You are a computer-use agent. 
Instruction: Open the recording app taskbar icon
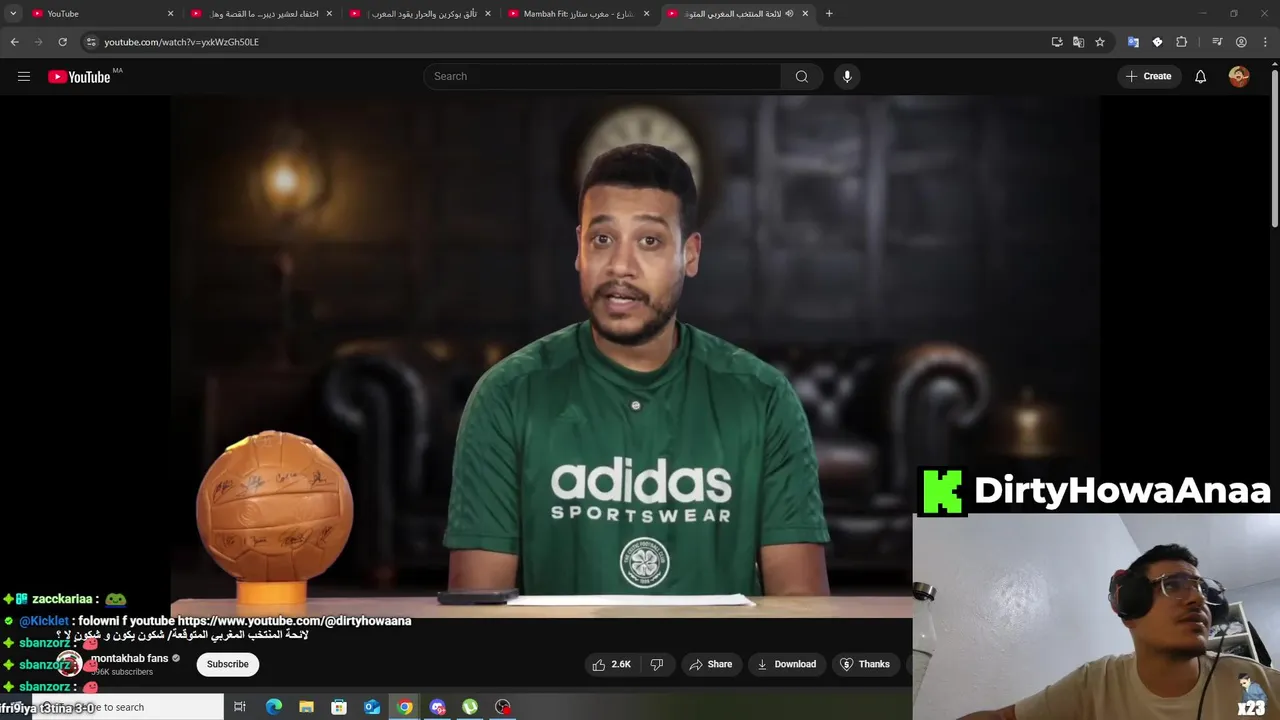click(503, 707)
